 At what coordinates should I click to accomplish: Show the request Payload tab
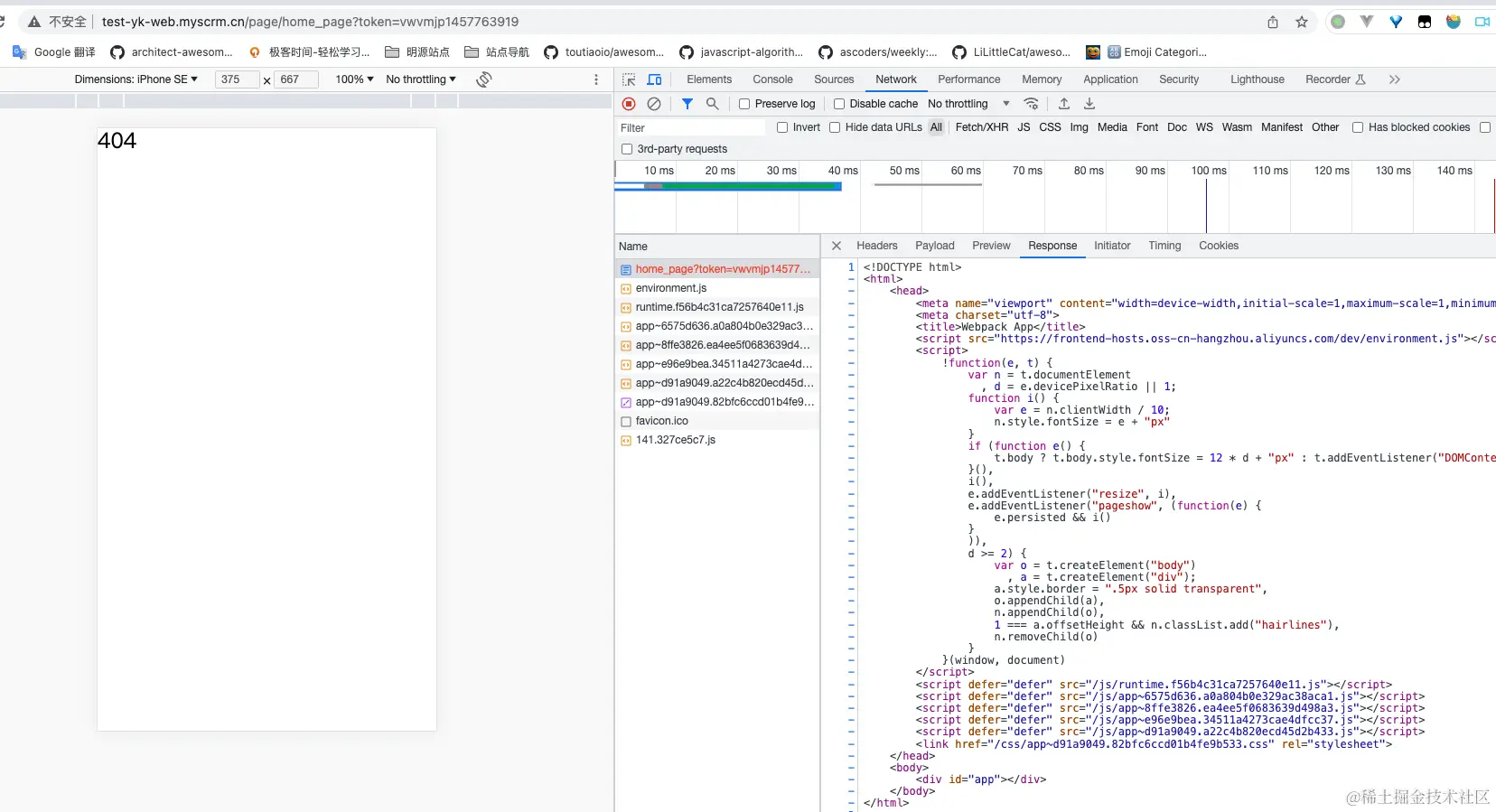(935, 246)
